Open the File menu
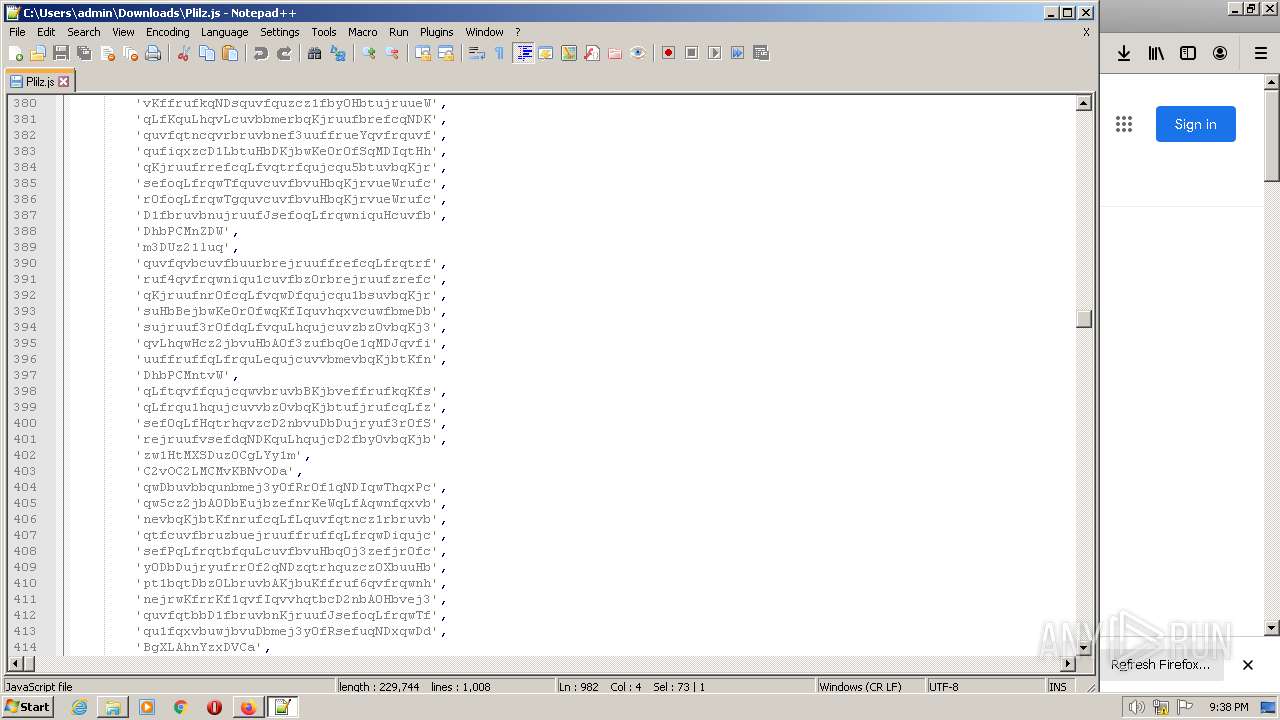The width and height of the screenshot is (1280, 720). click(17, 32)
